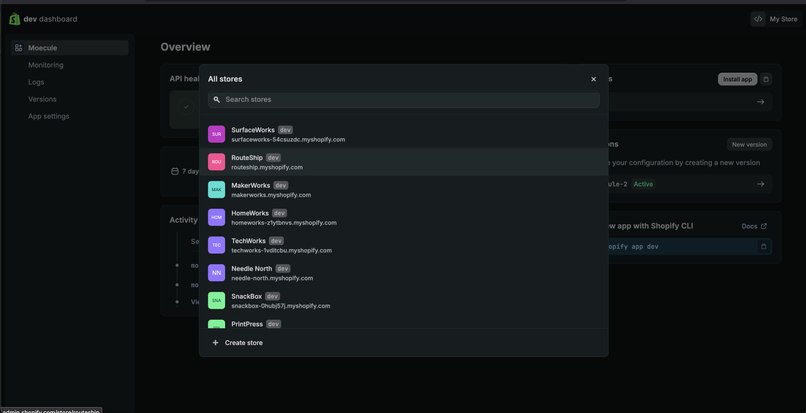This screenshot has height=413, width=806.
Task: Click the 7 days calendar filter
Action: click(x=185, y=171)
